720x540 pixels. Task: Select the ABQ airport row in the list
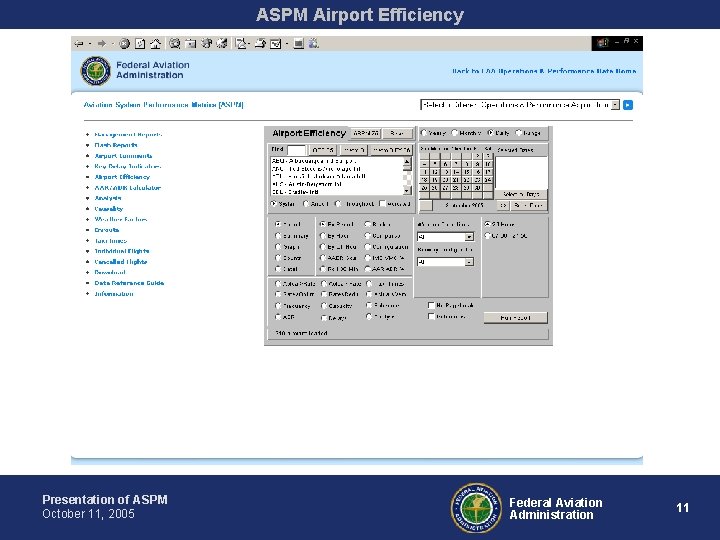(x=337, y=161)
